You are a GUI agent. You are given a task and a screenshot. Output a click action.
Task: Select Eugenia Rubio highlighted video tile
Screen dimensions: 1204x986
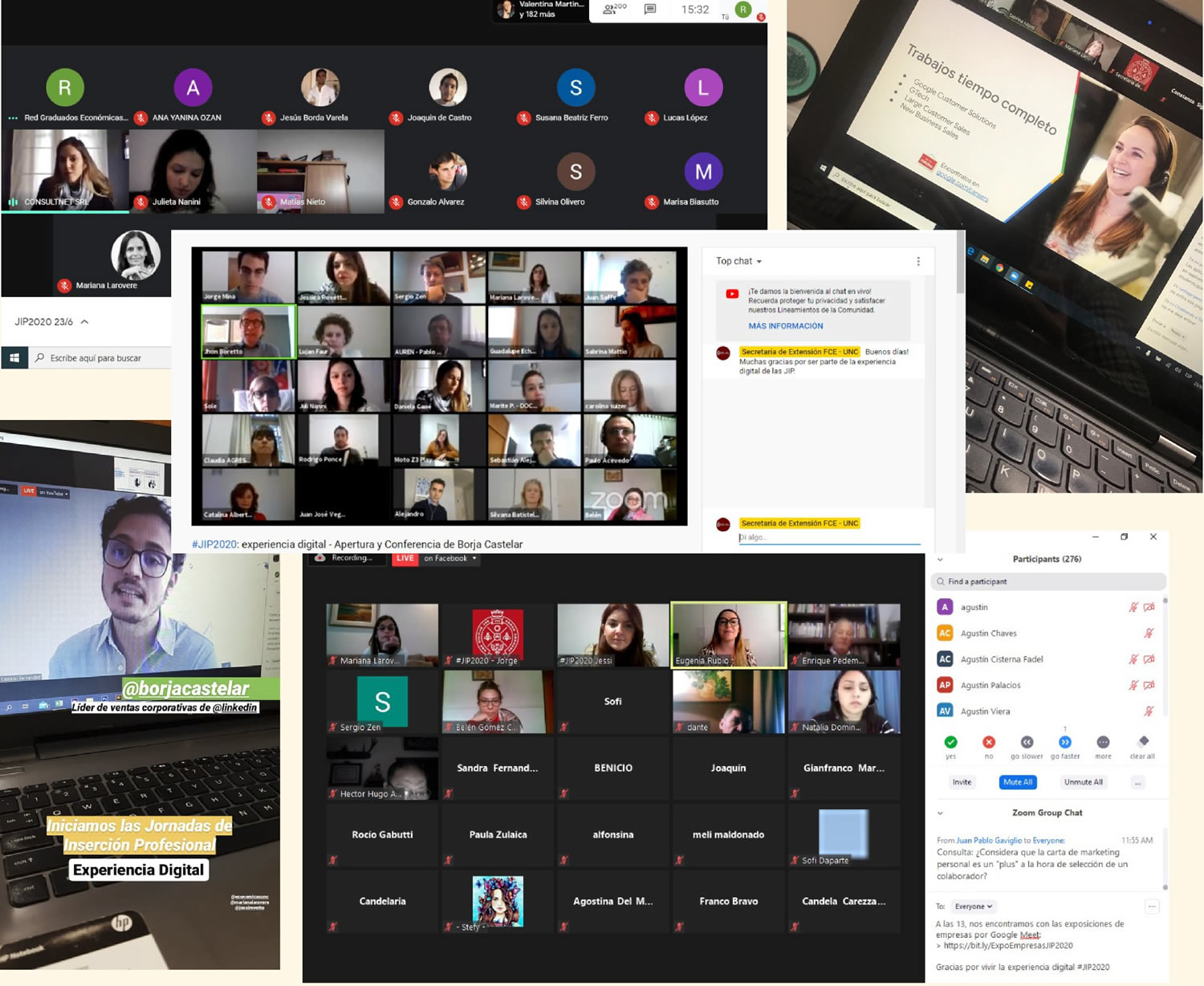729,634
